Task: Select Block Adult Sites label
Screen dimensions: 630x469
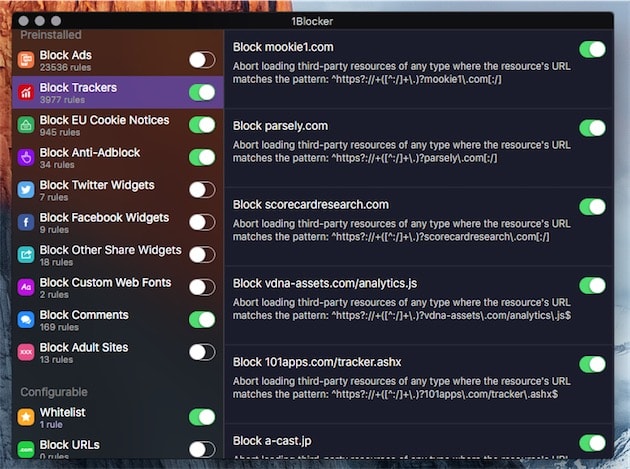Action: (84, 348)
